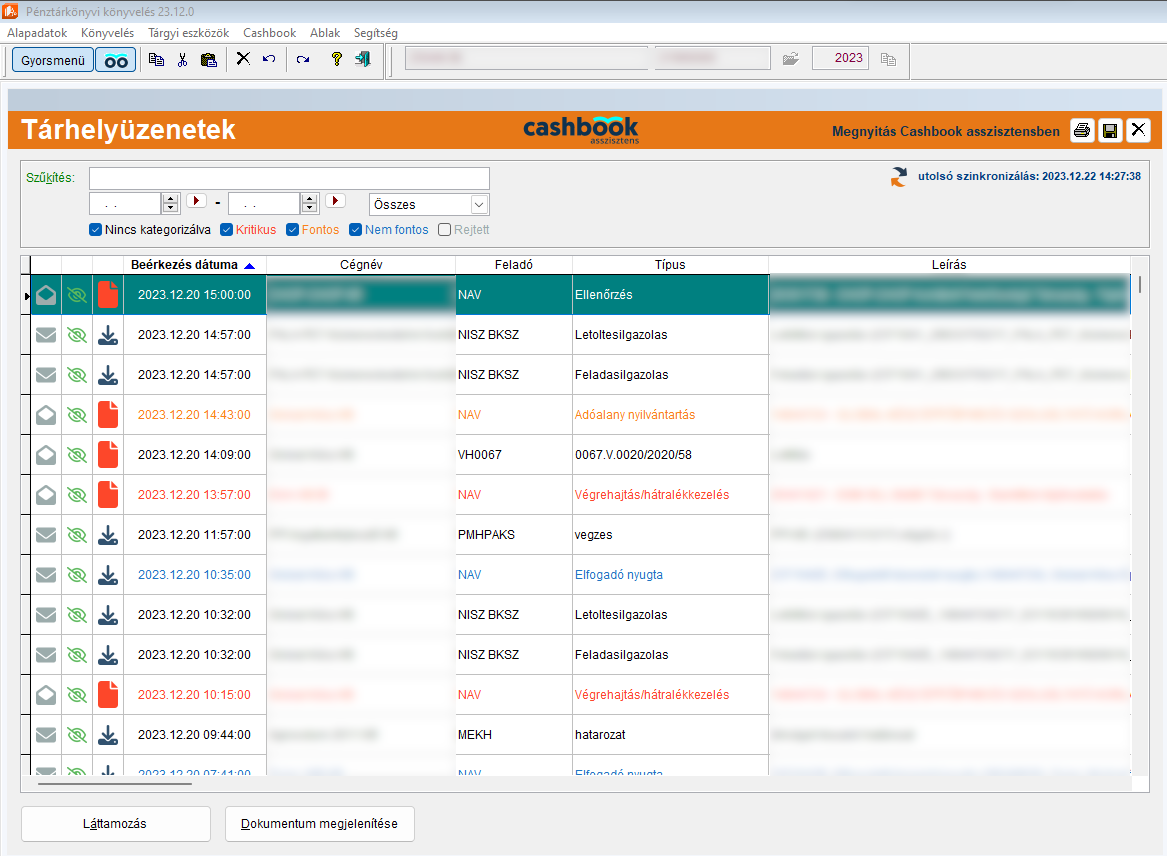Click the copy icon right of 2023
Screen dimensions: 1167x856
888,60
